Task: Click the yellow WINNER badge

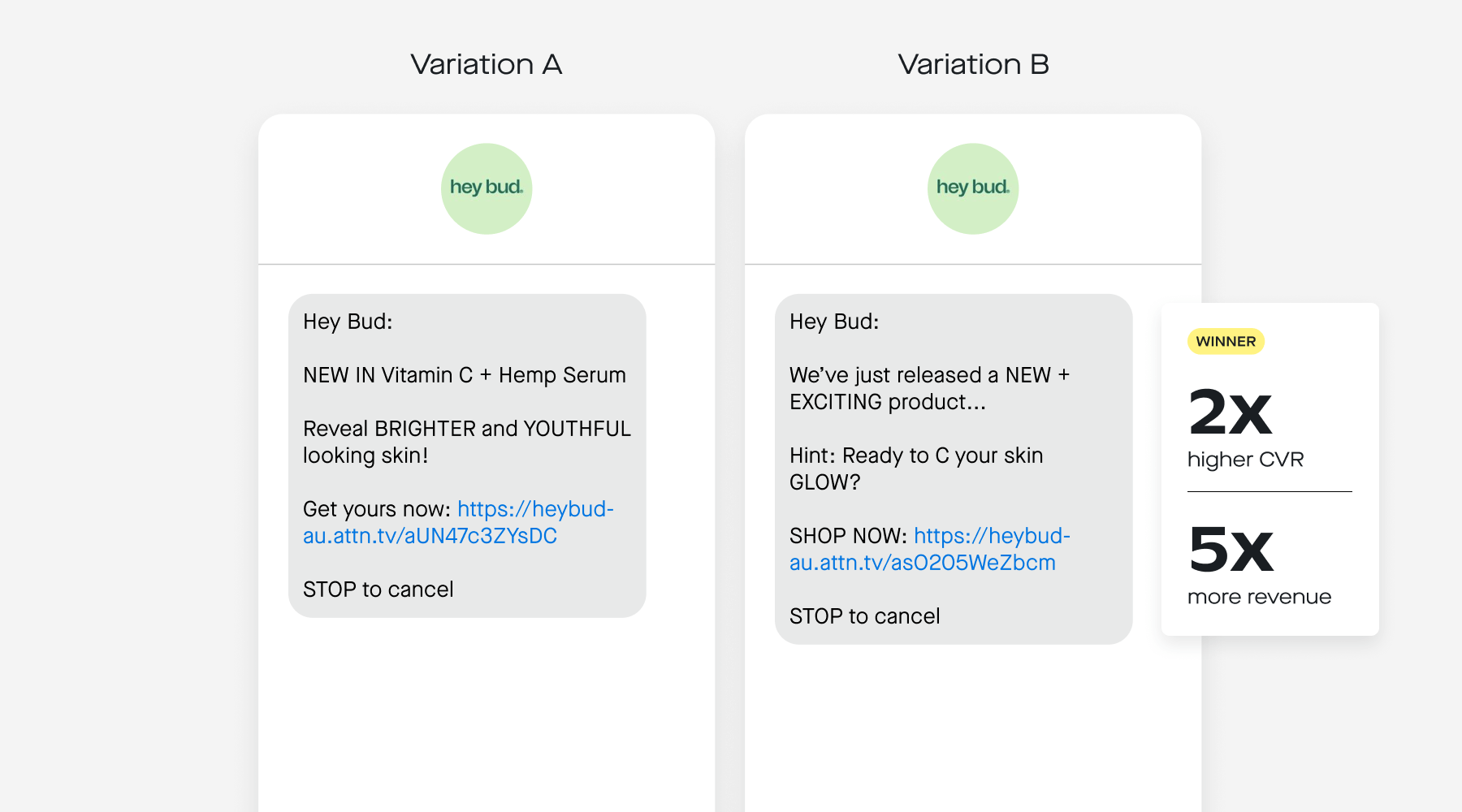Action: (x=1226, y=341)
